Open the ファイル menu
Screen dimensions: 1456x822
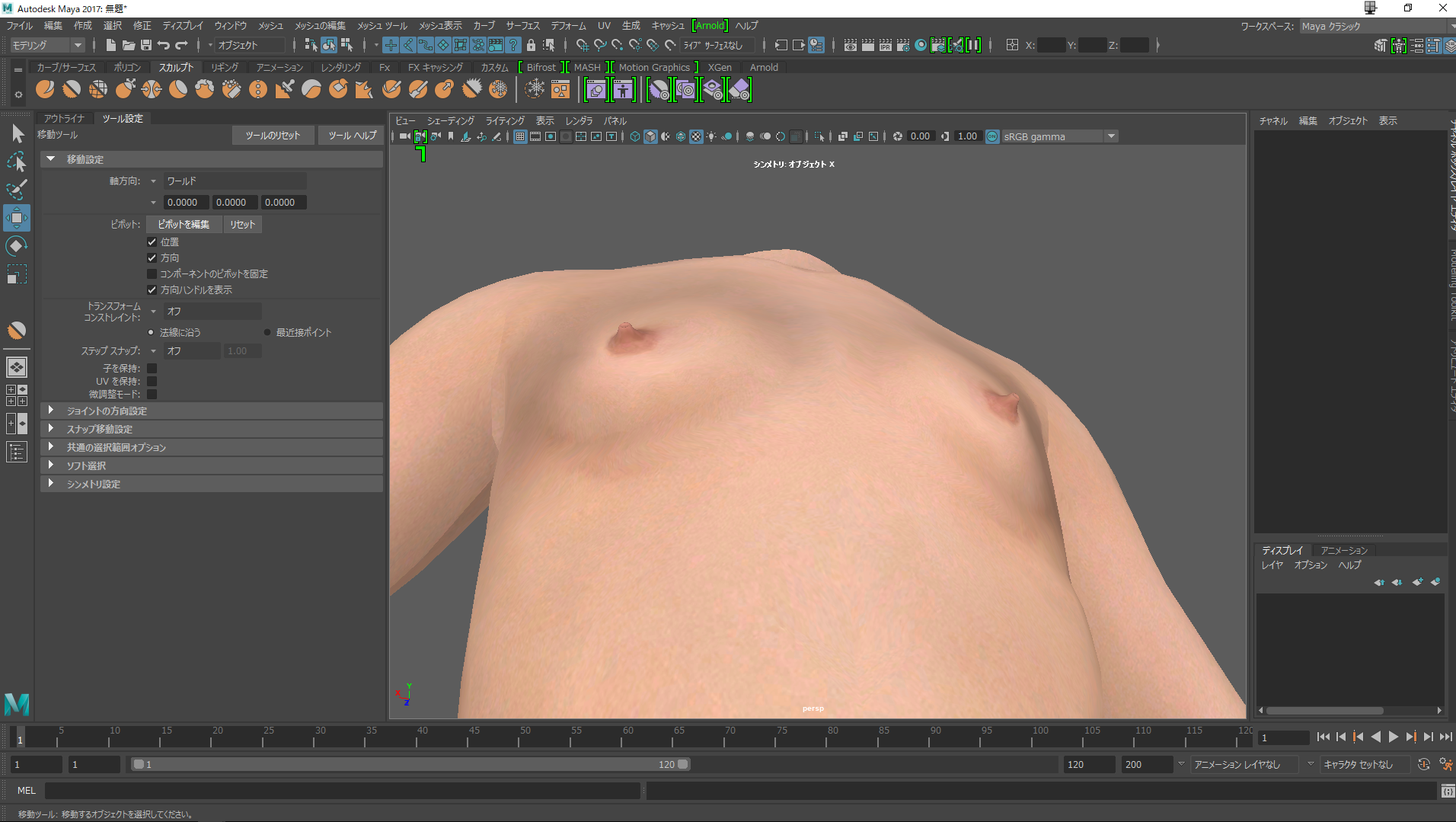pos(20,26)
